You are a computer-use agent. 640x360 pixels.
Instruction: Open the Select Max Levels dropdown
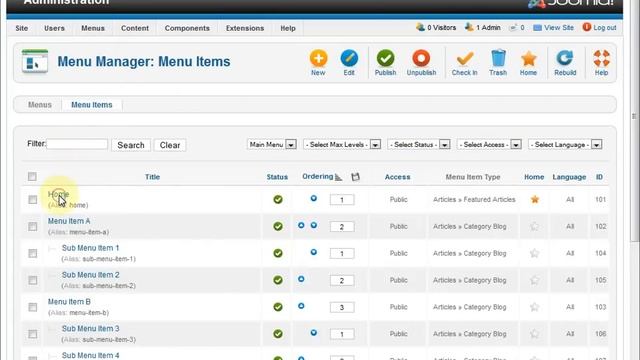pyautogui.click(x=342, y=144)
